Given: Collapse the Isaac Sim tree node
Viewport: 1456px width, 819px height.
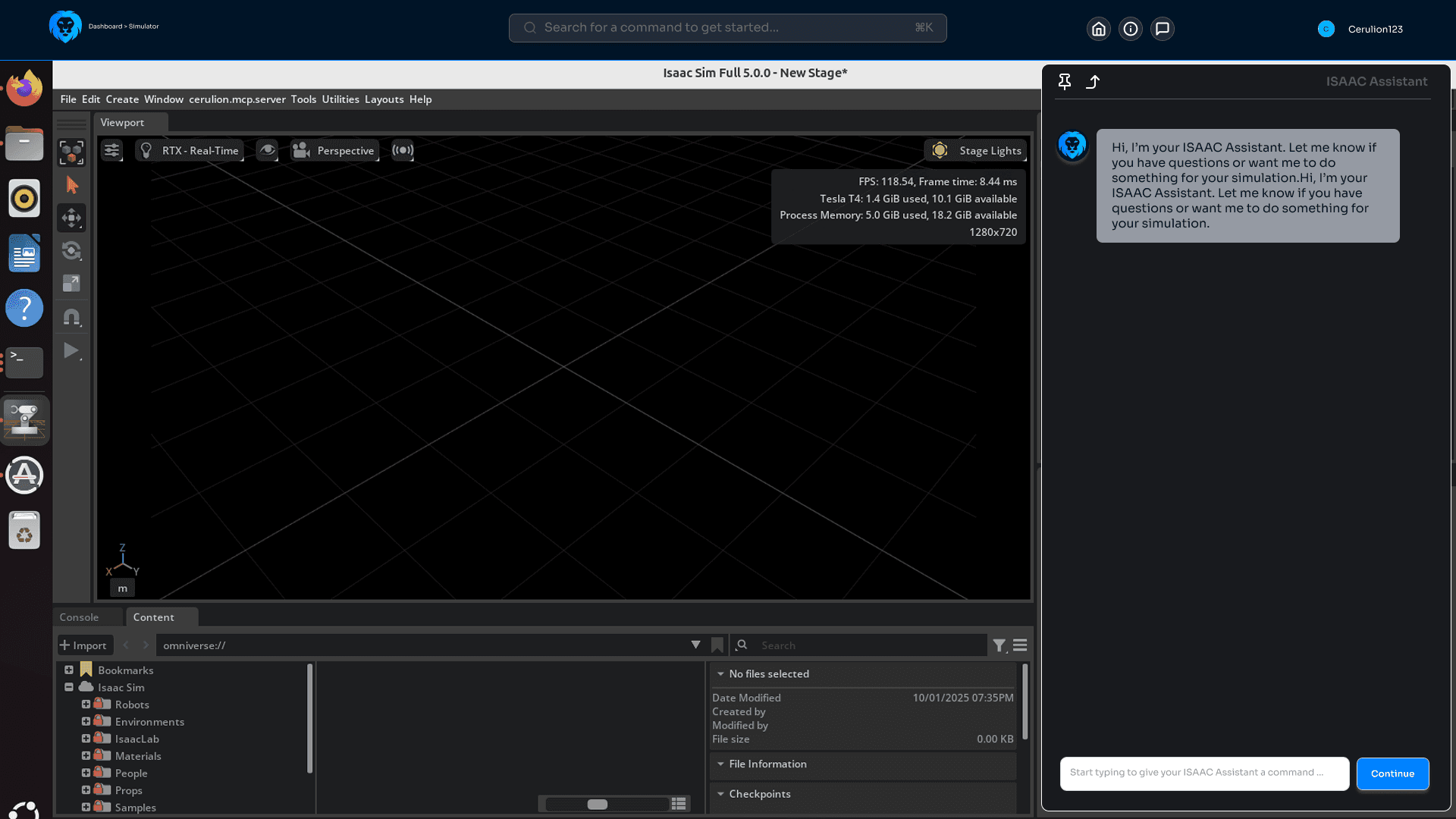Looking at the screenshot, I should pyautogui.click(x=69, y=687).
